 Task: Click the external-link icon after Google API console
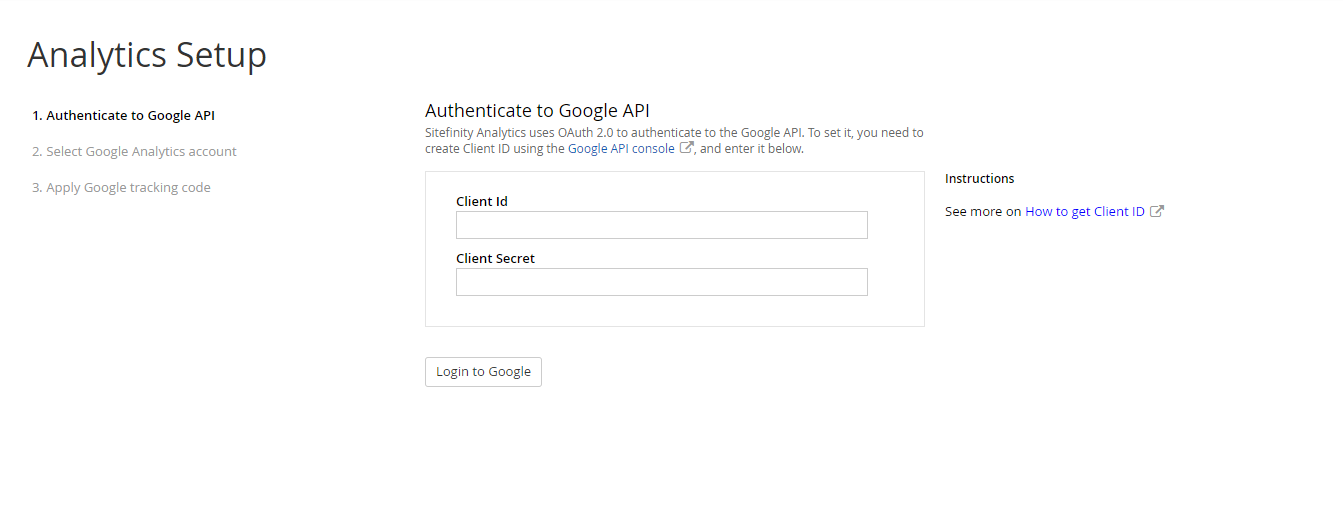pos(687,148)
